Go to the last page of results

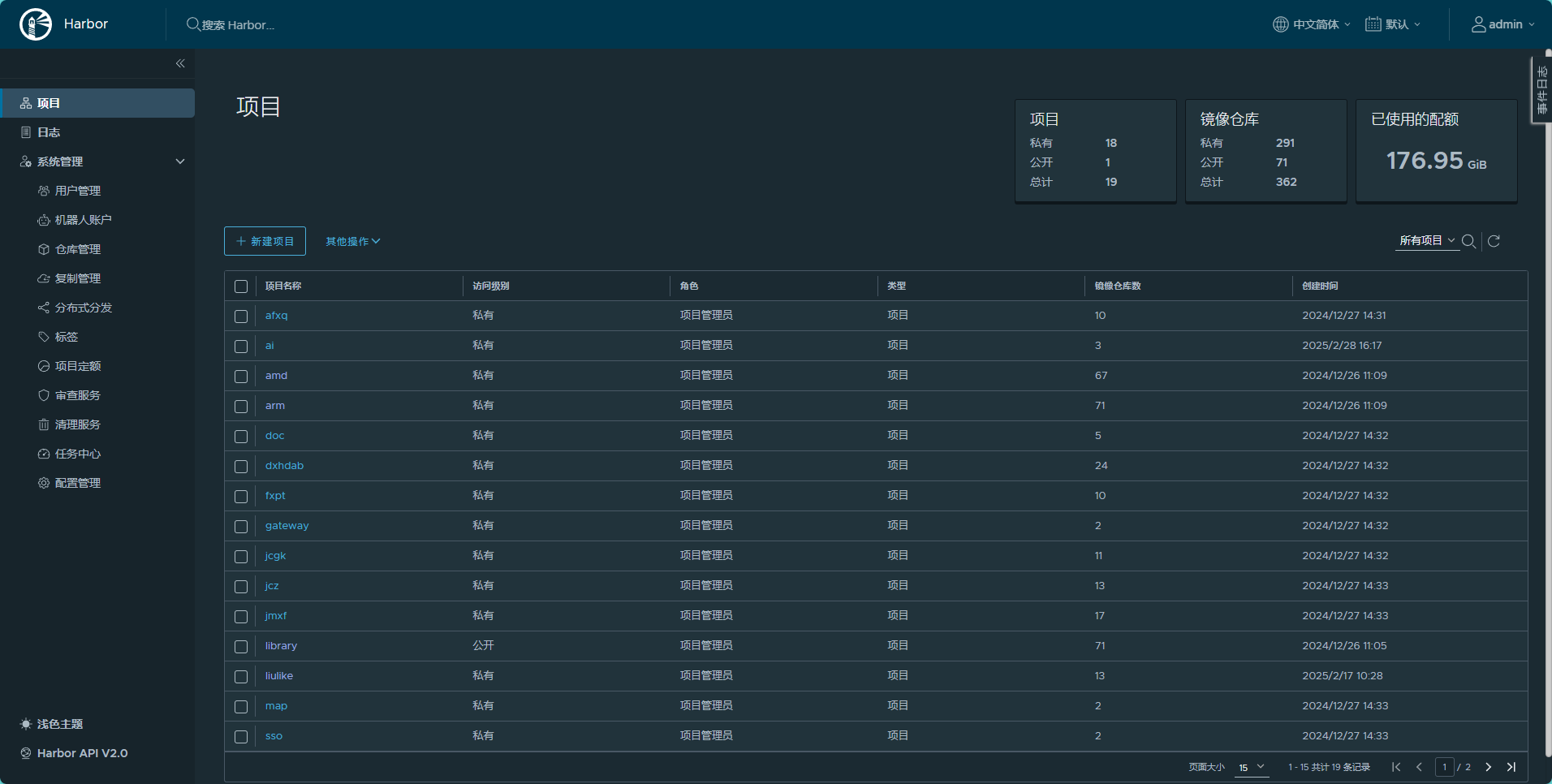(x=1511, y=767)
